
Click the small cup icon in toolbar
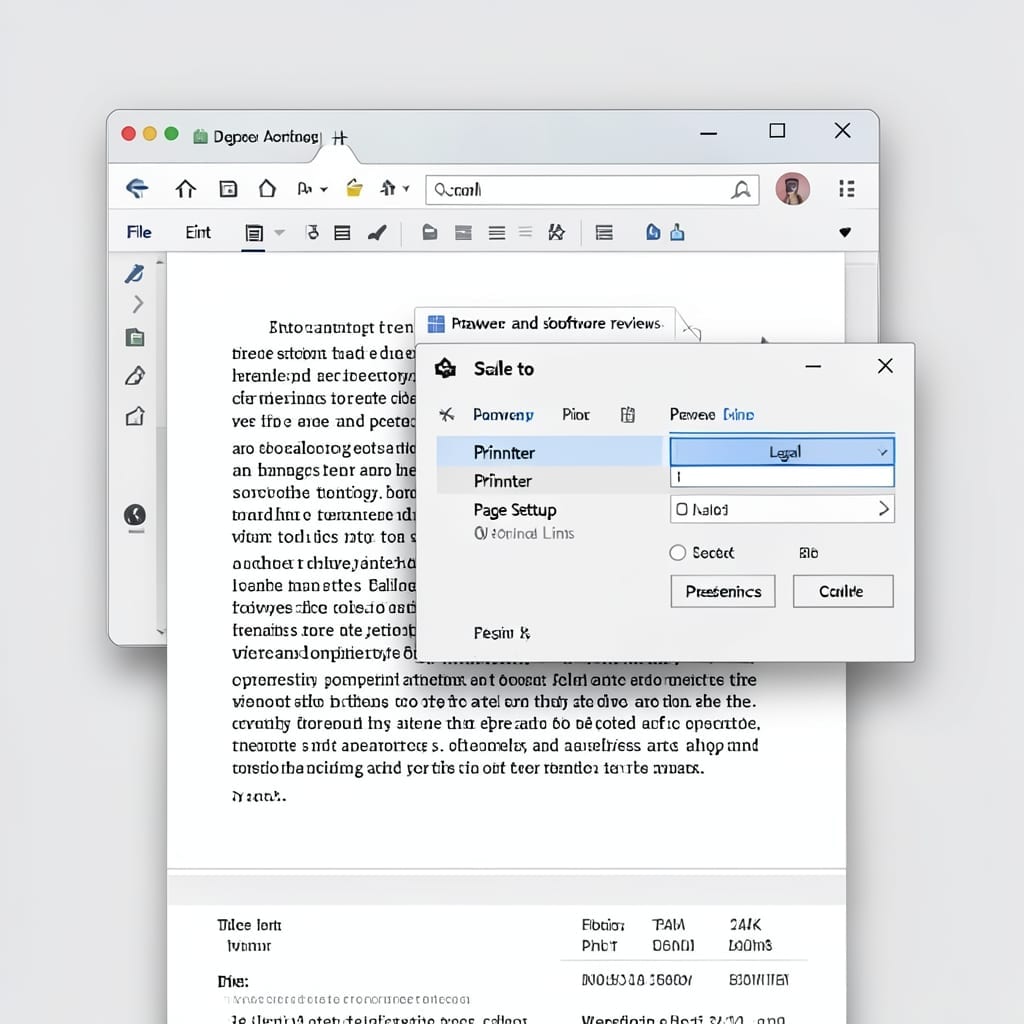click(x=312, y=232)
